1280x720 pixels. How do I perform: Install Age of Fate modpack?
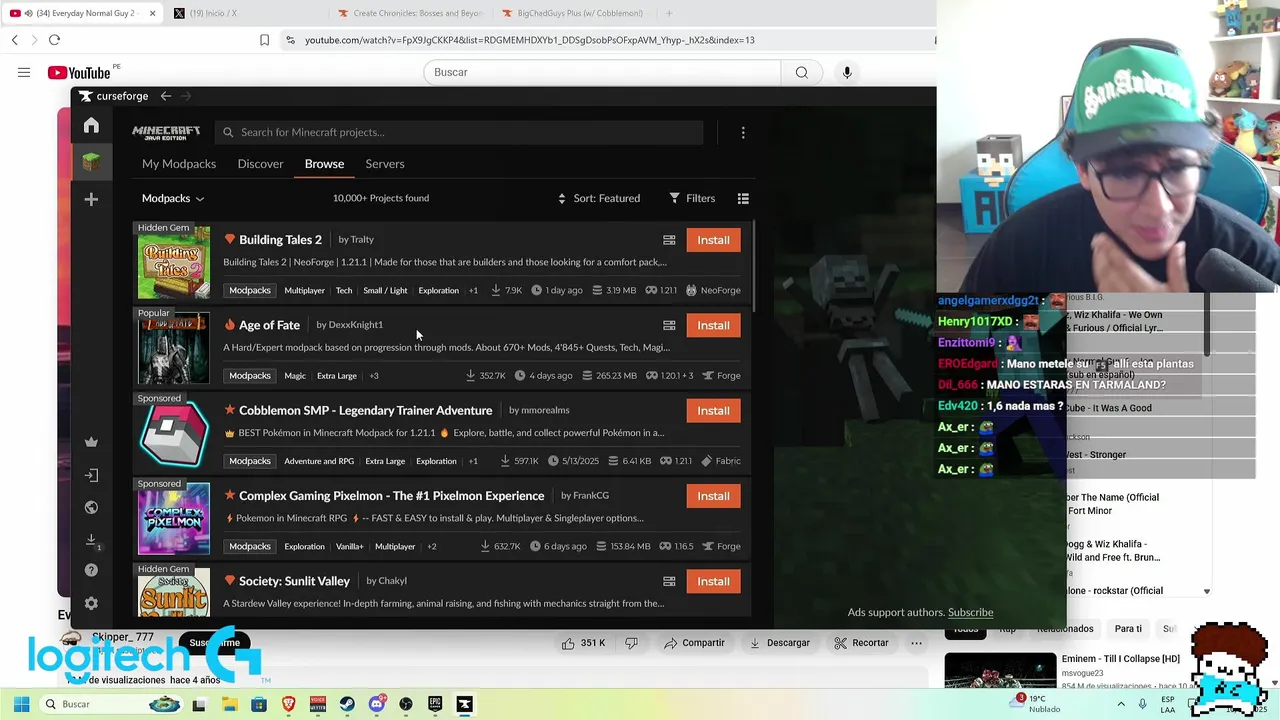pos(713,325)
